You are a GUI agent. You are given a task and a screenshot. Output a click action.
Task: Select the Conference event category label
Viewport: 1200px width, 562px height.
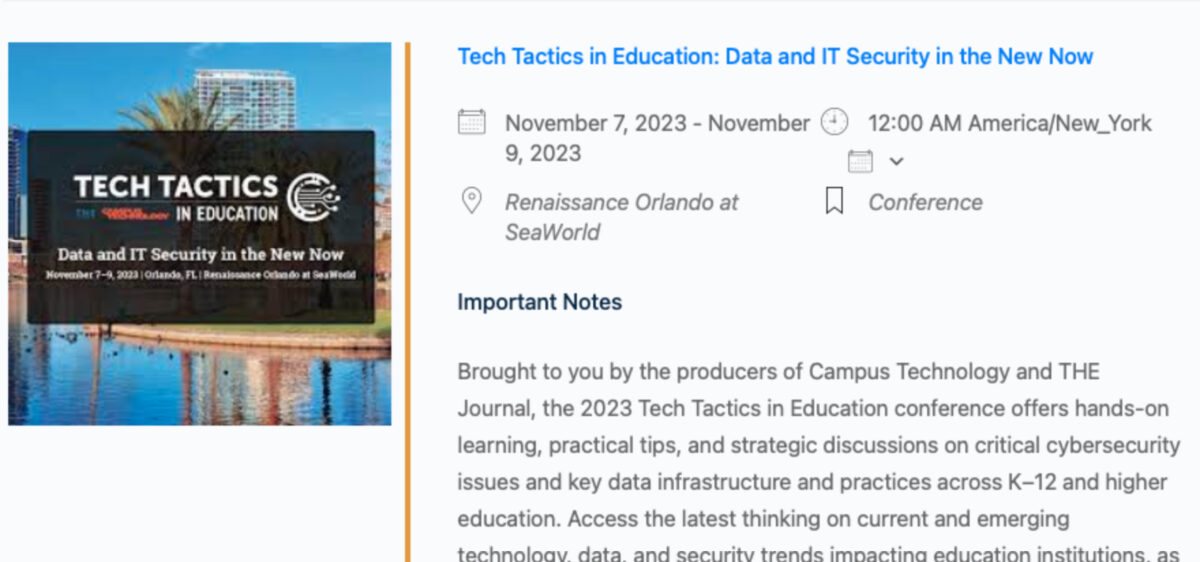coord(925,203)
